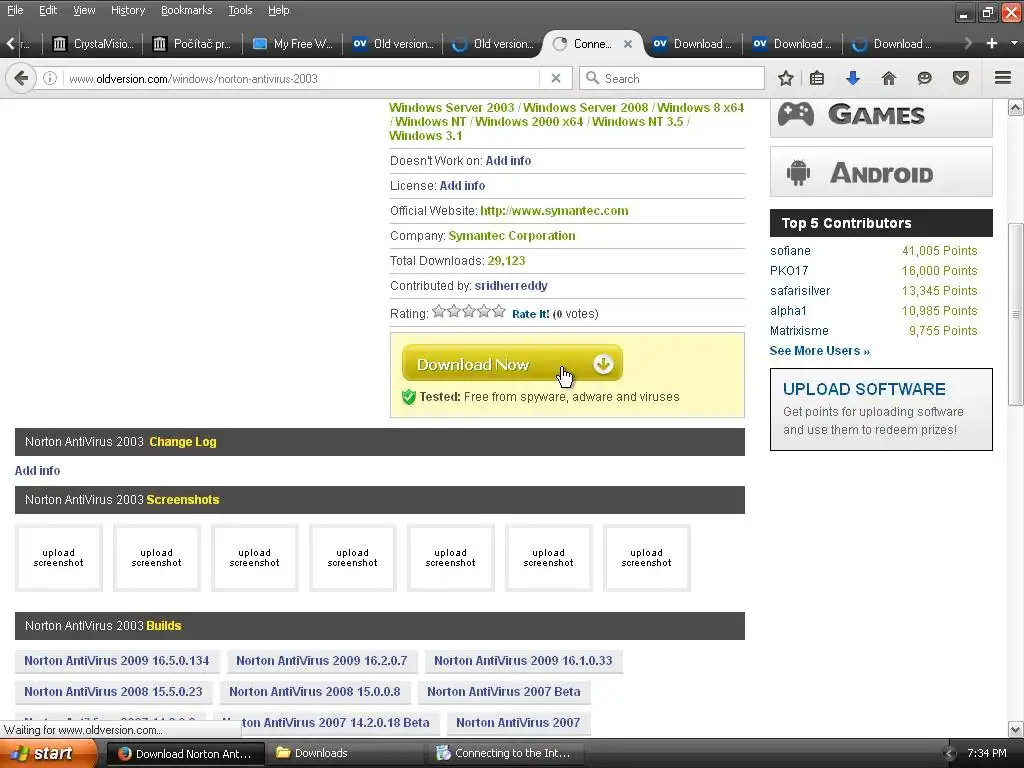Switch to the Počítač pr... tab
1024x768 pixels.
pyautogui.click(x=191, y=44)
